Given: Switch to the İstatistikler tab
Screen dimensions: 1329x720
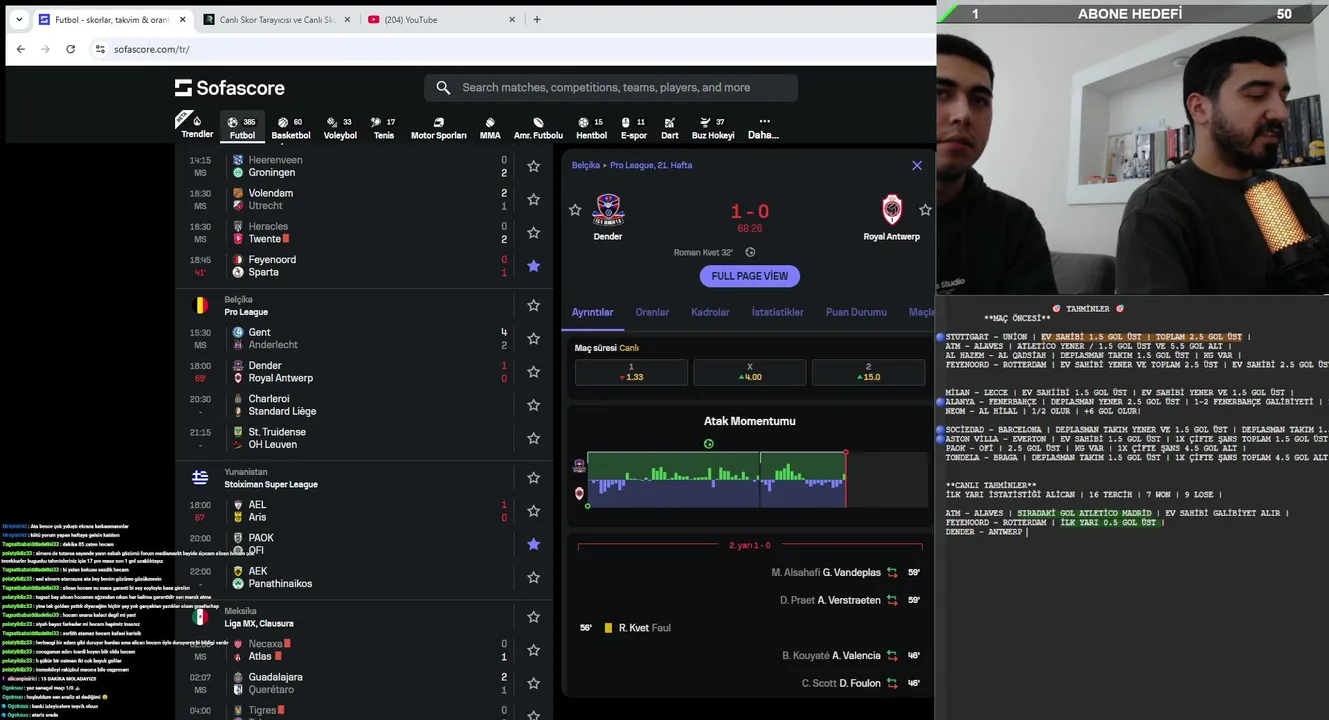Looking at the screenshot, I should point(777,312).
